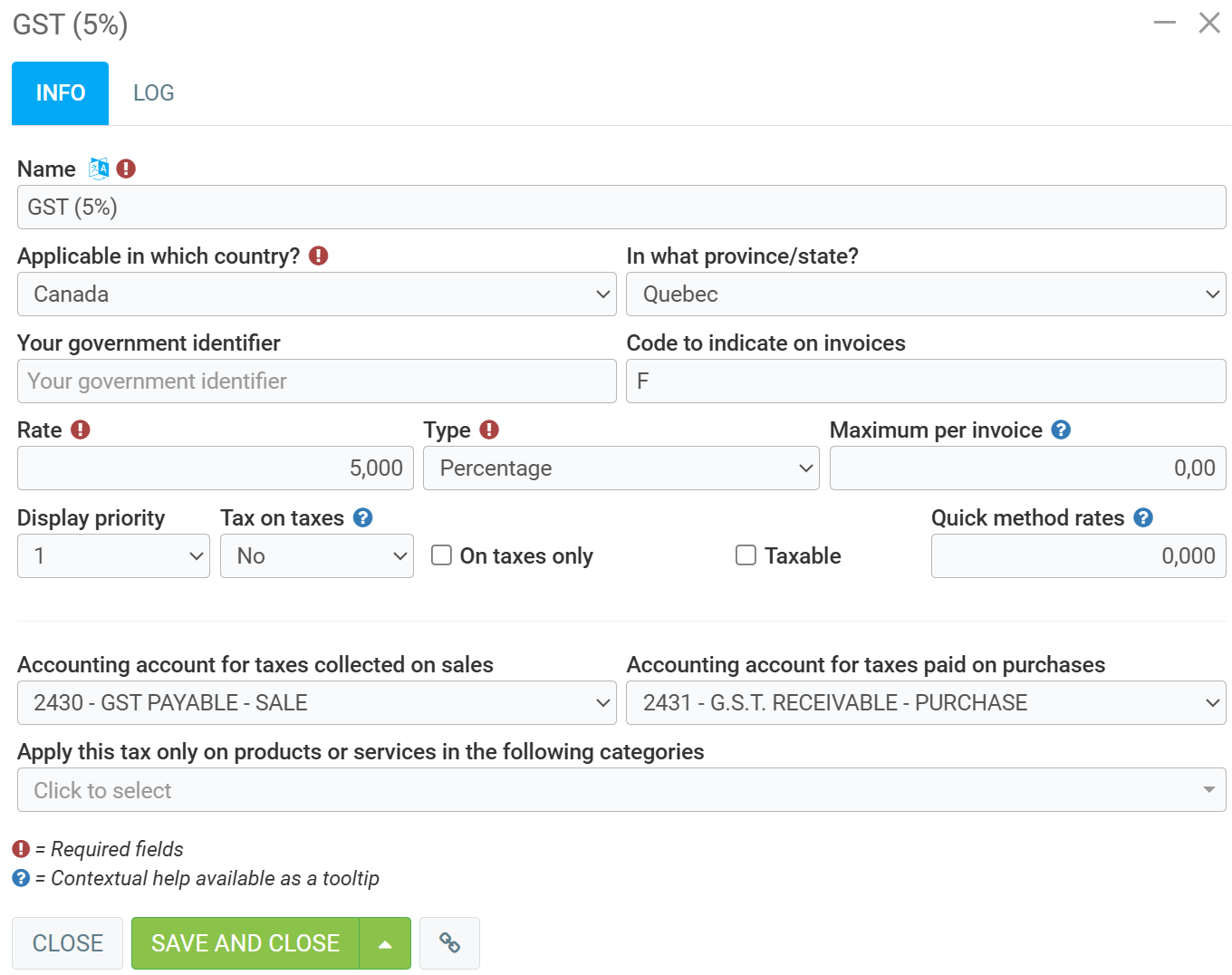Click the chain link icon button

449,943
